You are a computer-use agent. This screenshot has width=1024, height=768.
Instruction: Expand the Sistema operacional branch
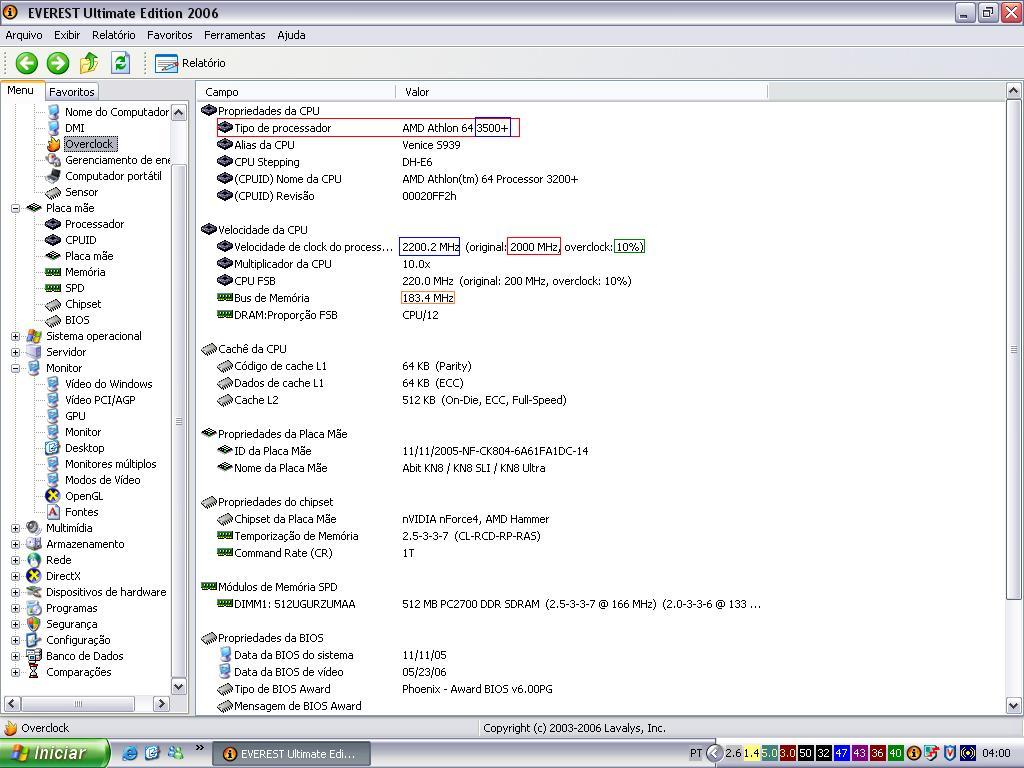(16, 336)
